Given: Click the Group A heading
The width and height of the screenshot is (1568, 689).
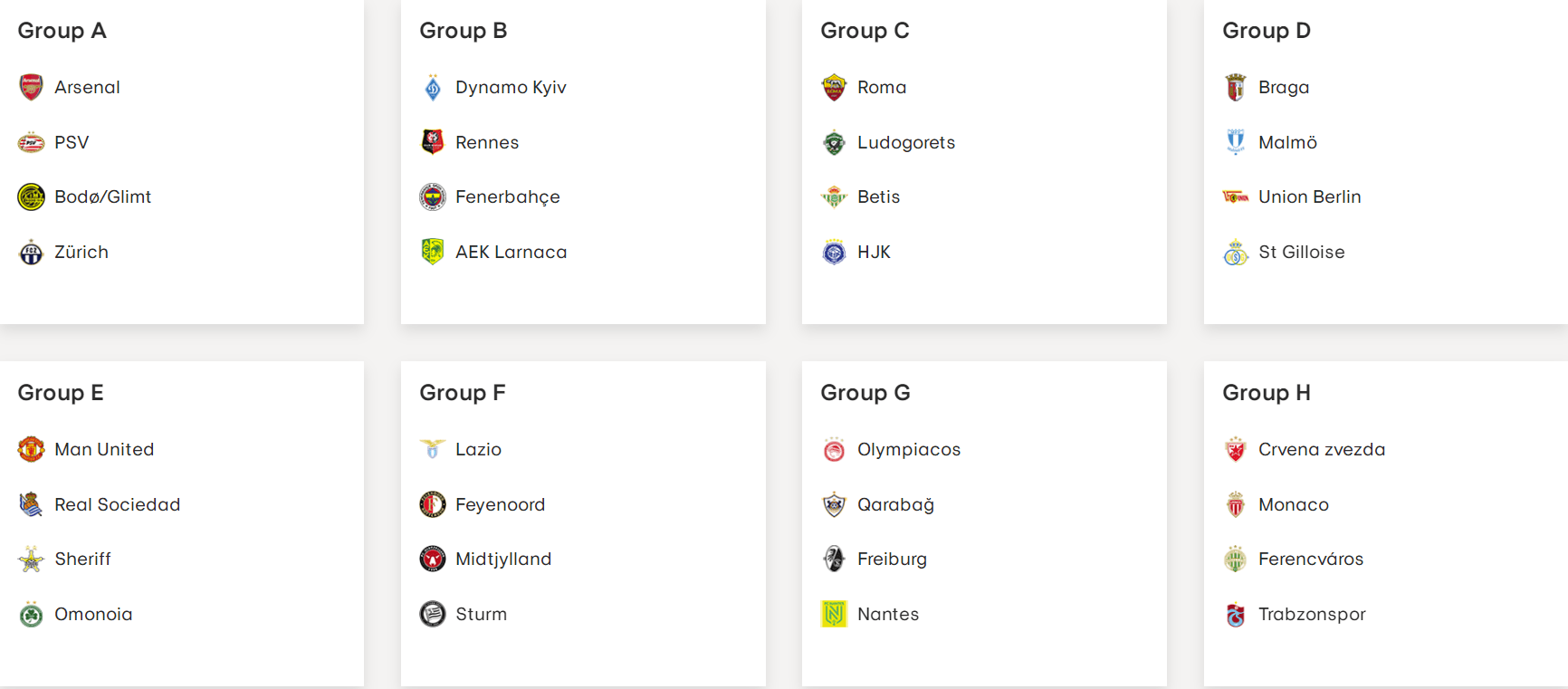Looking at the screenshot, I should (62, 31).
